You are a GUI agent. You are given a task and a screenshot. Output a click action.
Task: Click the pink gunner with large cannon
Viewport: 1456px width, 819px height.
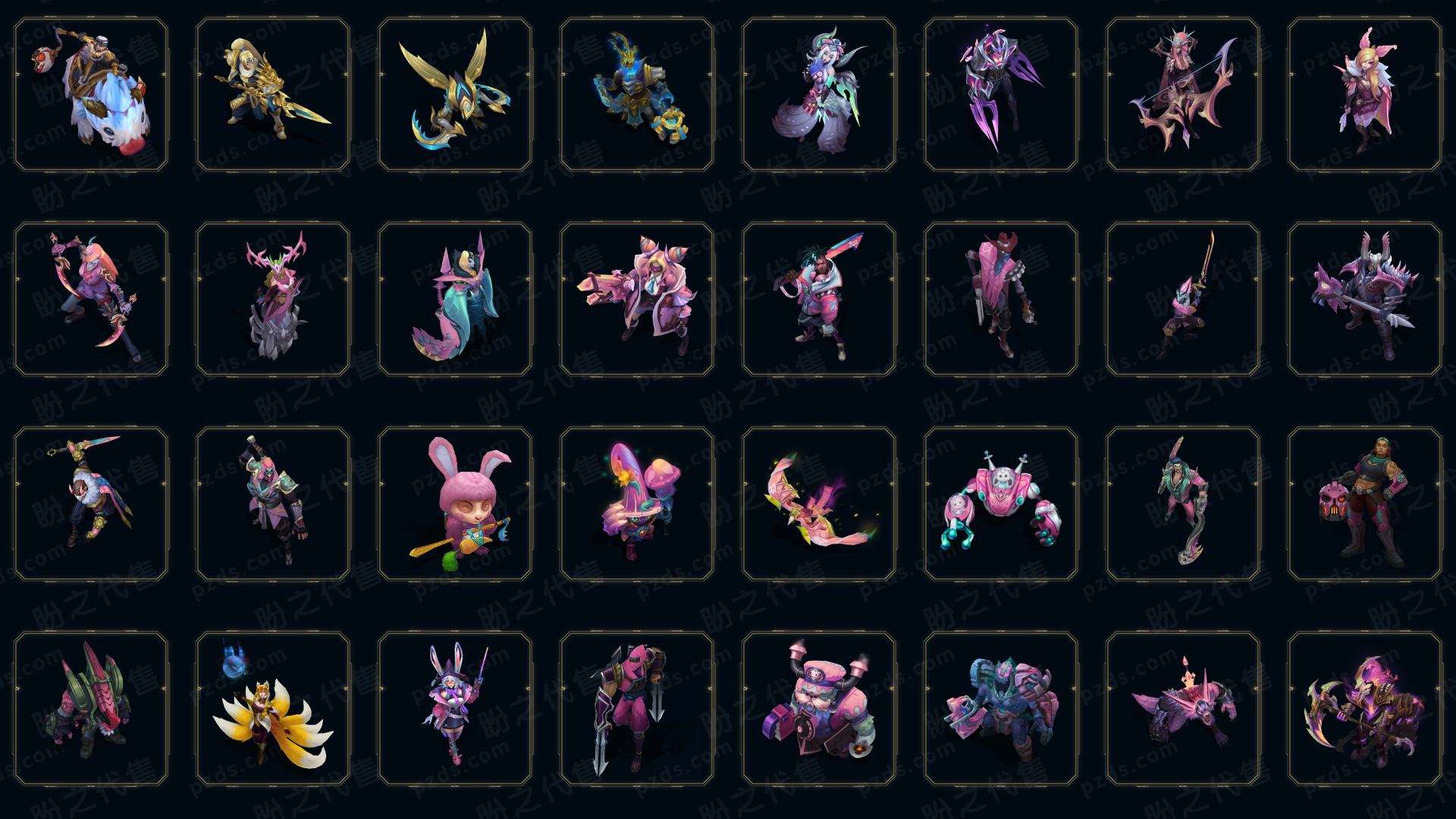637,299
